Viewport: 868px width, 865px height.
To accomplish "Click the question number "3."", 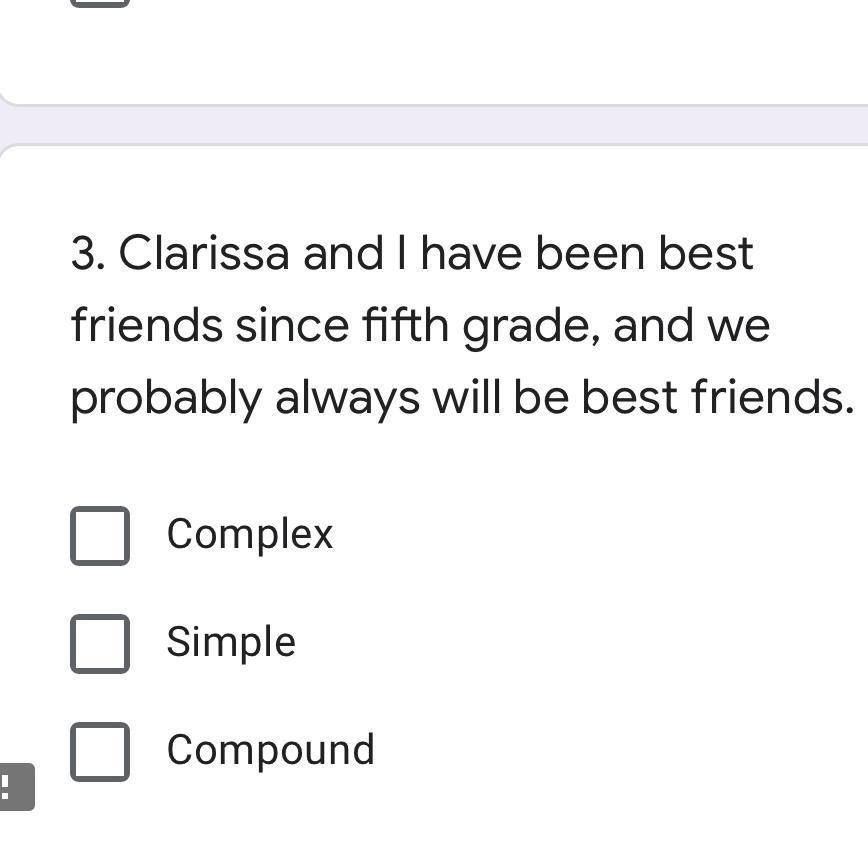I will pos(88,254).
